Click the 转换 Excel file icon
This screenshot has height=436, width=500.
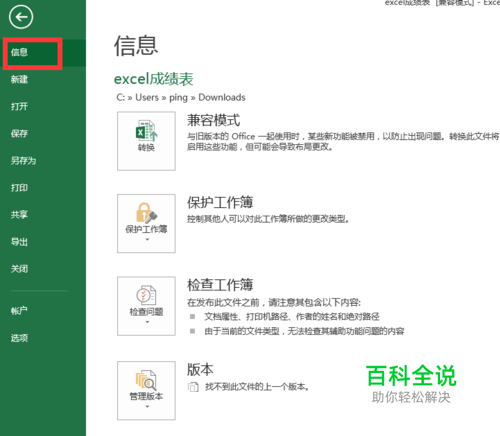point(146,131)
